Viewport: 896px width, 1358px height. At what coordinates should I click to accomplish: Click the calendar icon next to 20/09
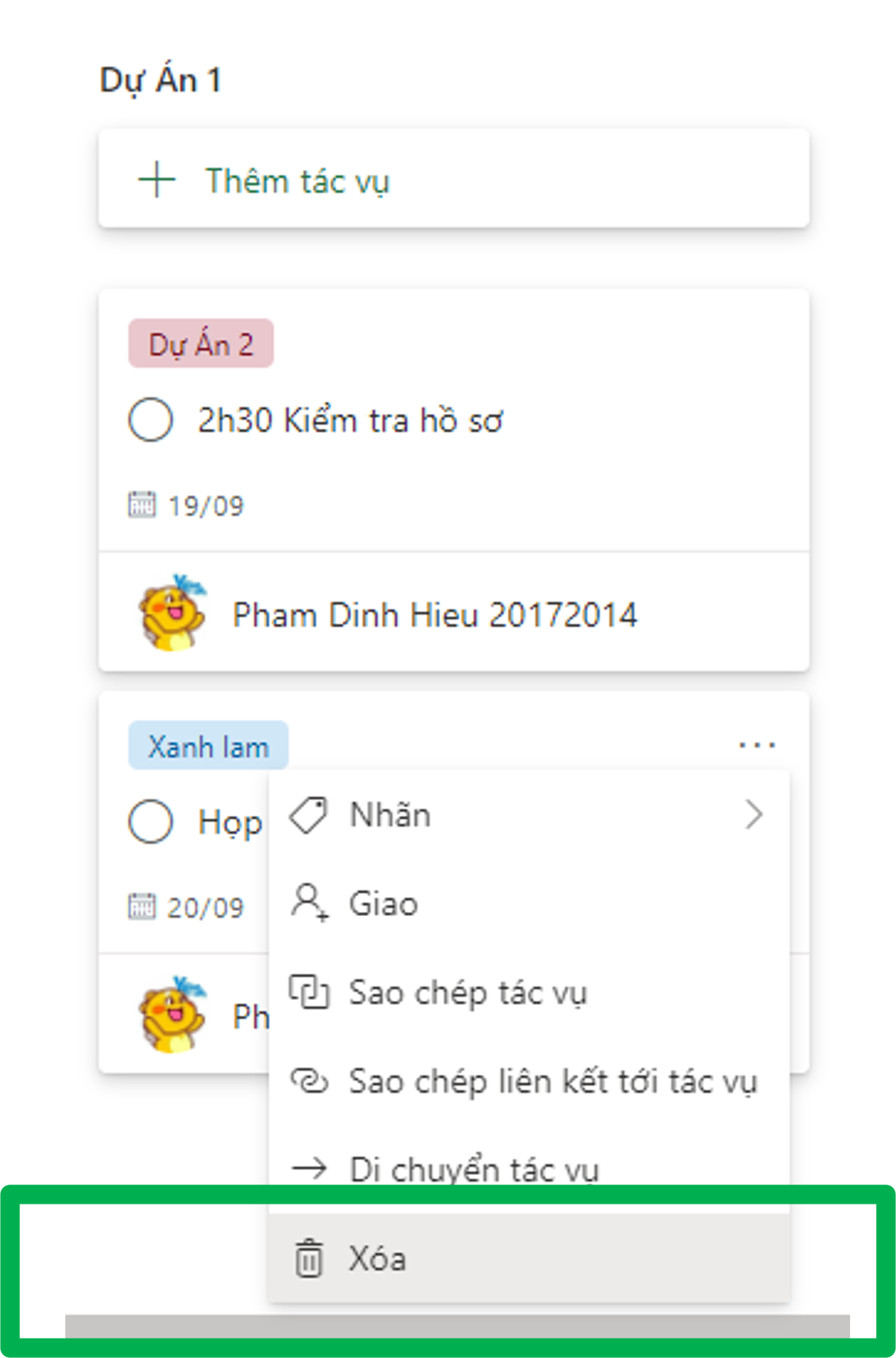tap(141, 907)
